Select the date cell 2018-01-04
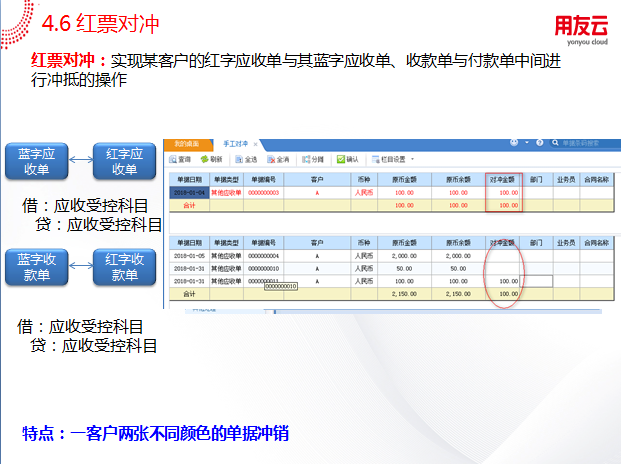Viewport: 621px width, 464px height. click(189, 193)
